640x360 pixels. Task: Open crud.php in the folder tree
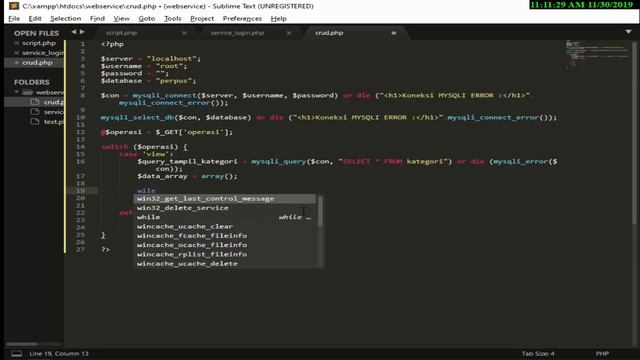53,102
